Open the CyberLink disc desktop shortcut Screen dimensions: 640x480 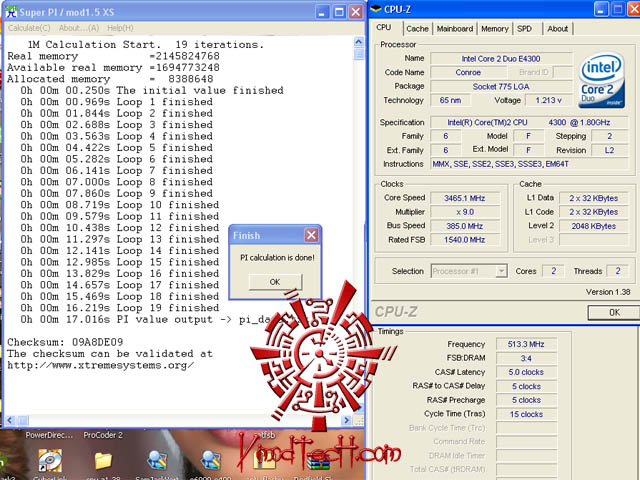(50, 460)
